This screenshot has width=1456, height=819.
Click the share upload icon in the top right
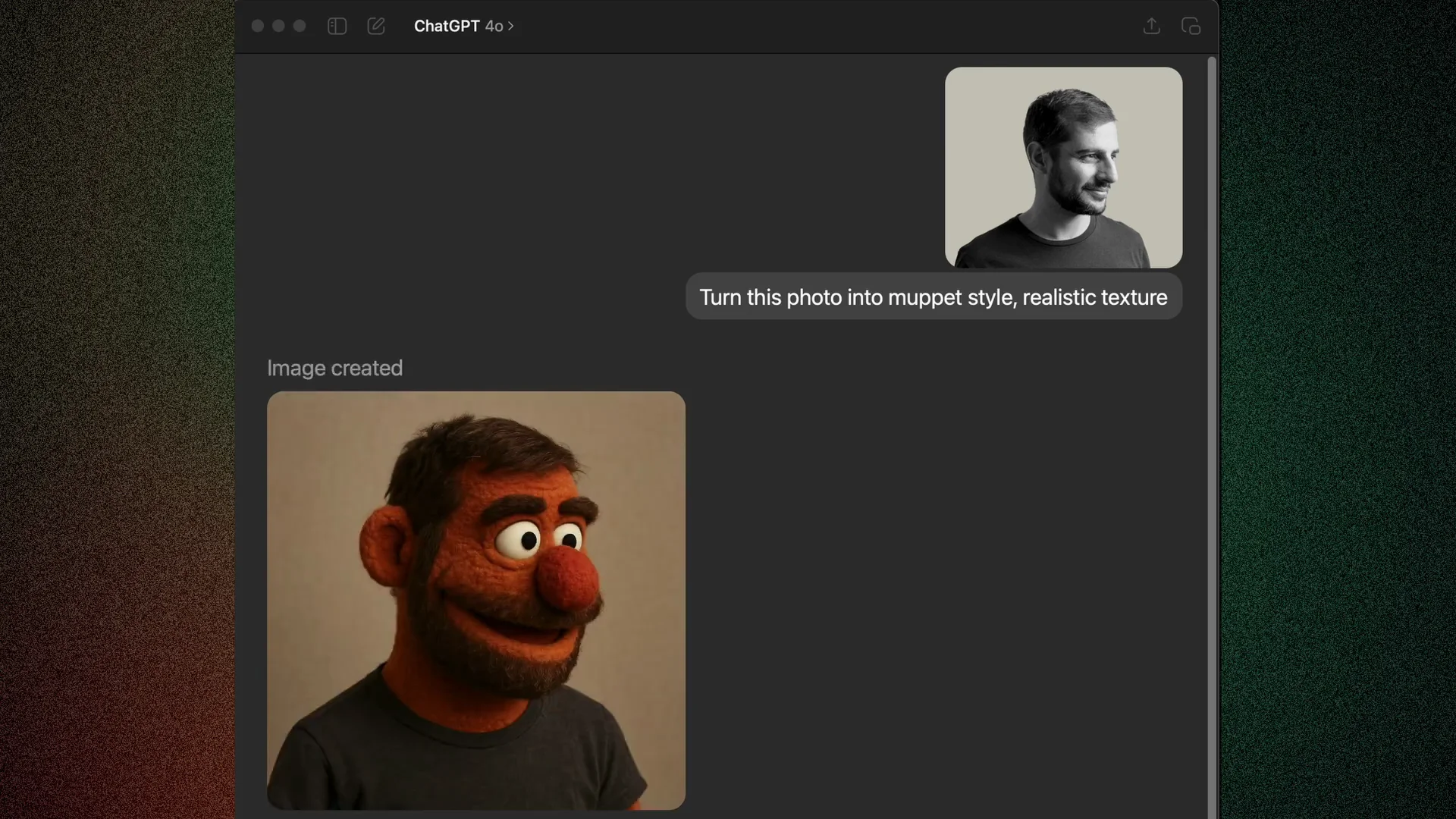point(1151,26)
